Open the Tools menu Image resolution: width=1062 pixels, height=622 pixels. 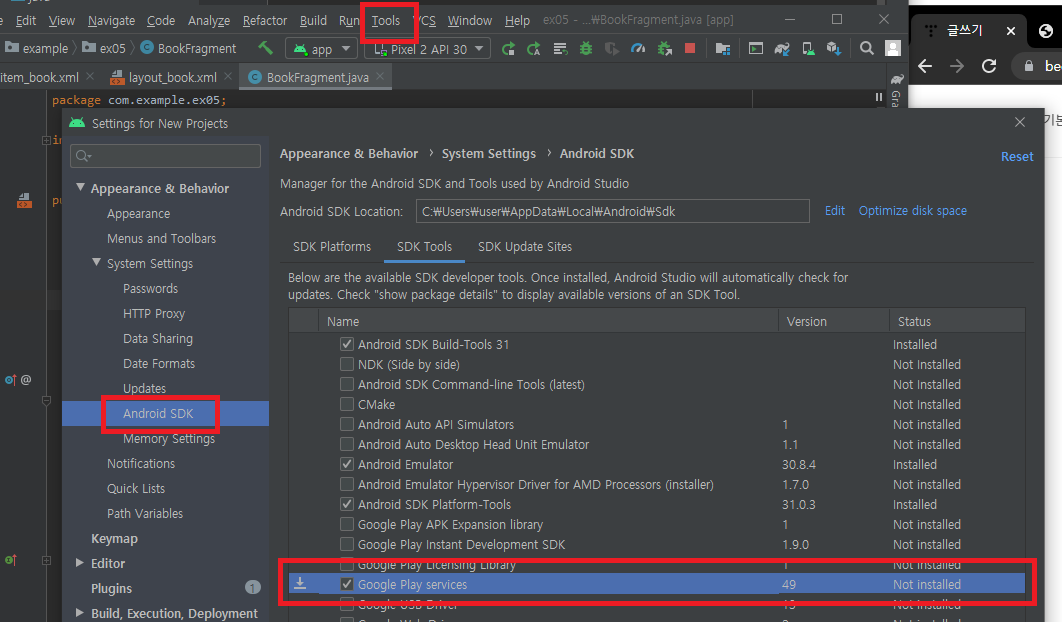385,20
